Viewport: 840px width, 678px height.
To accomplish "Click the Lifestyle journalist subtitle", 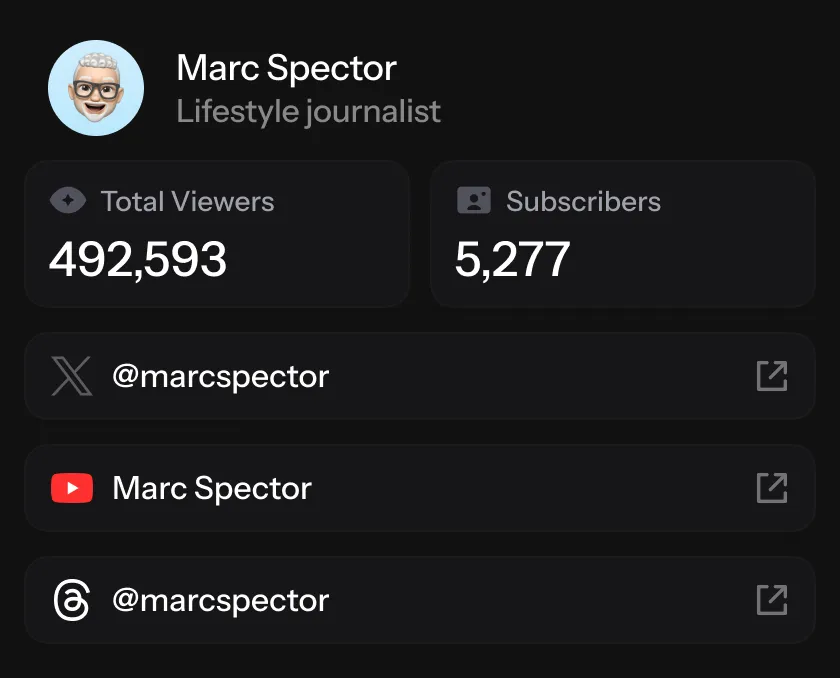I will tap(308, 111).
